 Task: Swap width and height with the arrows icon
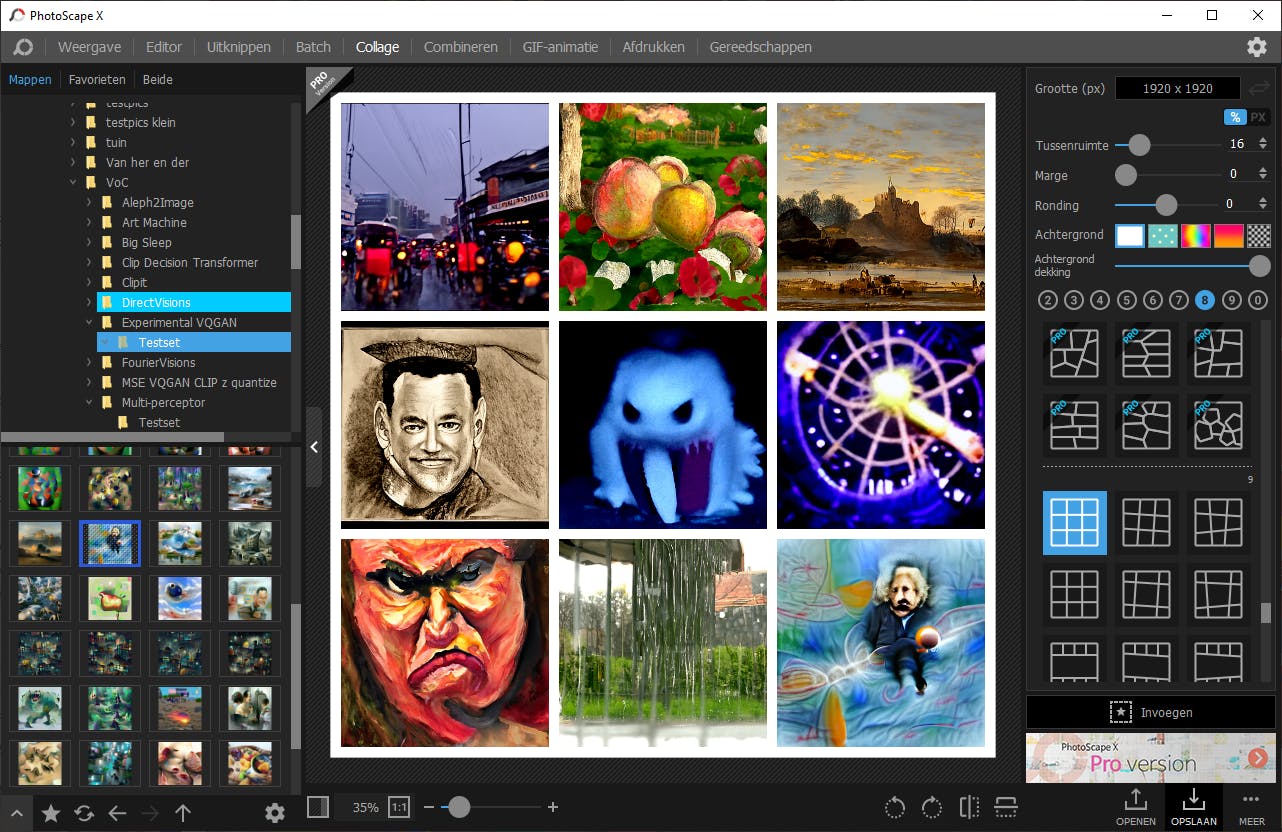point(1260,88)
